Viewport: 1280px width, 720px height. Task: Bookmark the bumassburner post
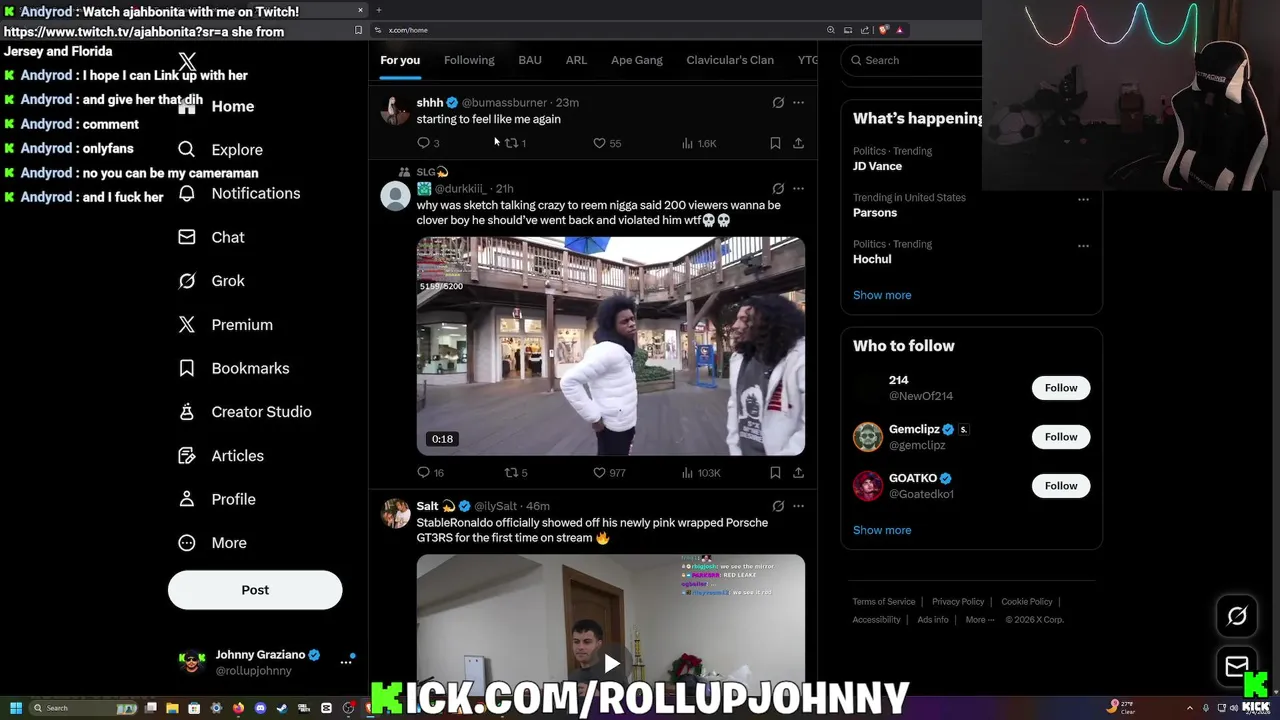point(775,143)
